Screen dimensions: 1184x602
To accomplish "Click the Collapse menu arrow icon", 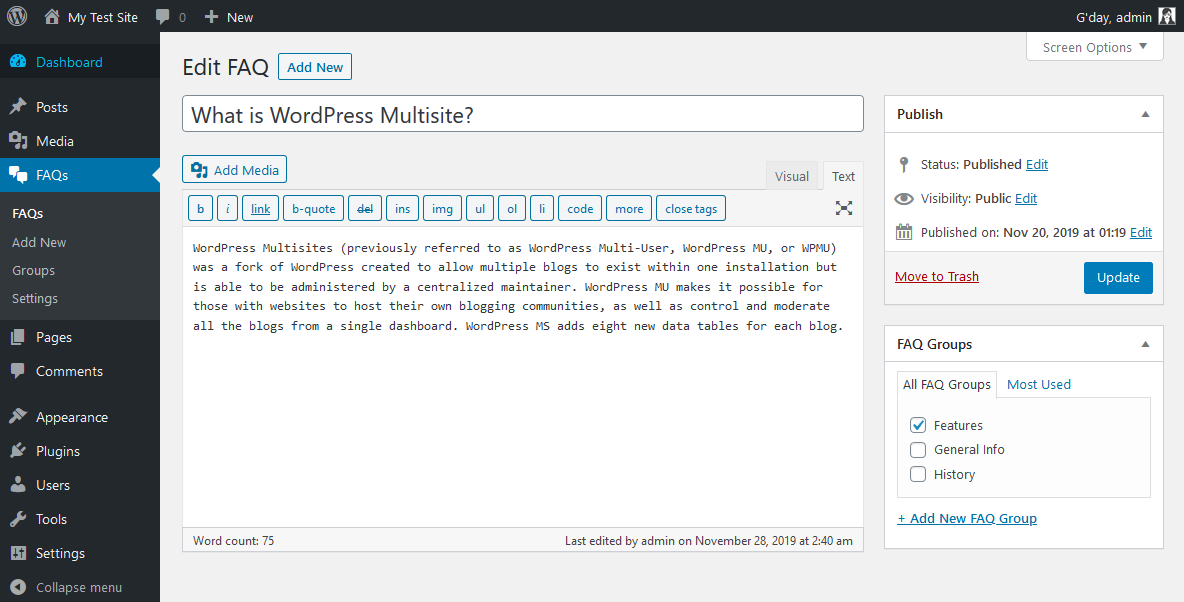I will [x=19, y=587].
